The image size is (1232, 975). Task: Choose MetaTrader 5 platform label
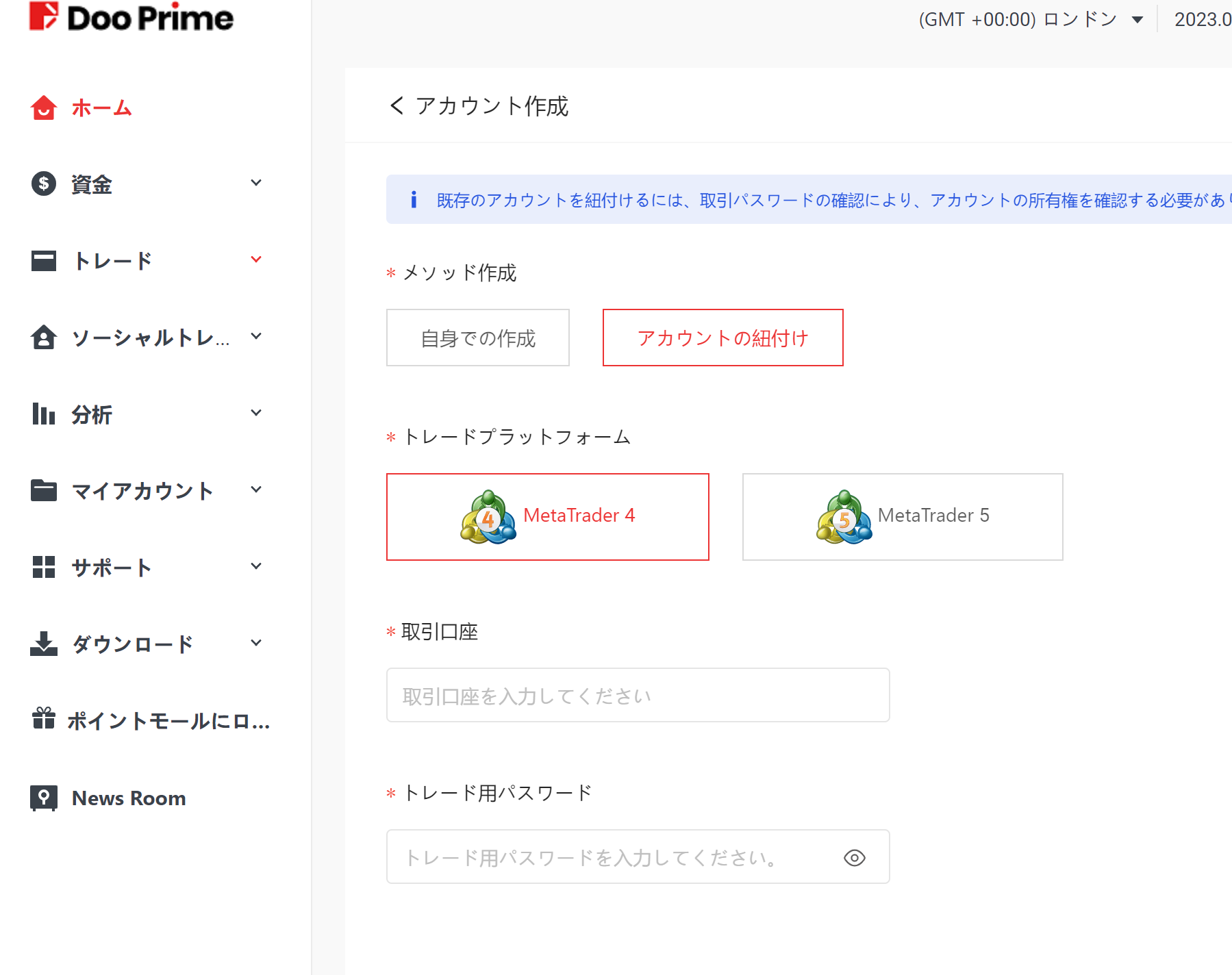(x=934, y=515)
